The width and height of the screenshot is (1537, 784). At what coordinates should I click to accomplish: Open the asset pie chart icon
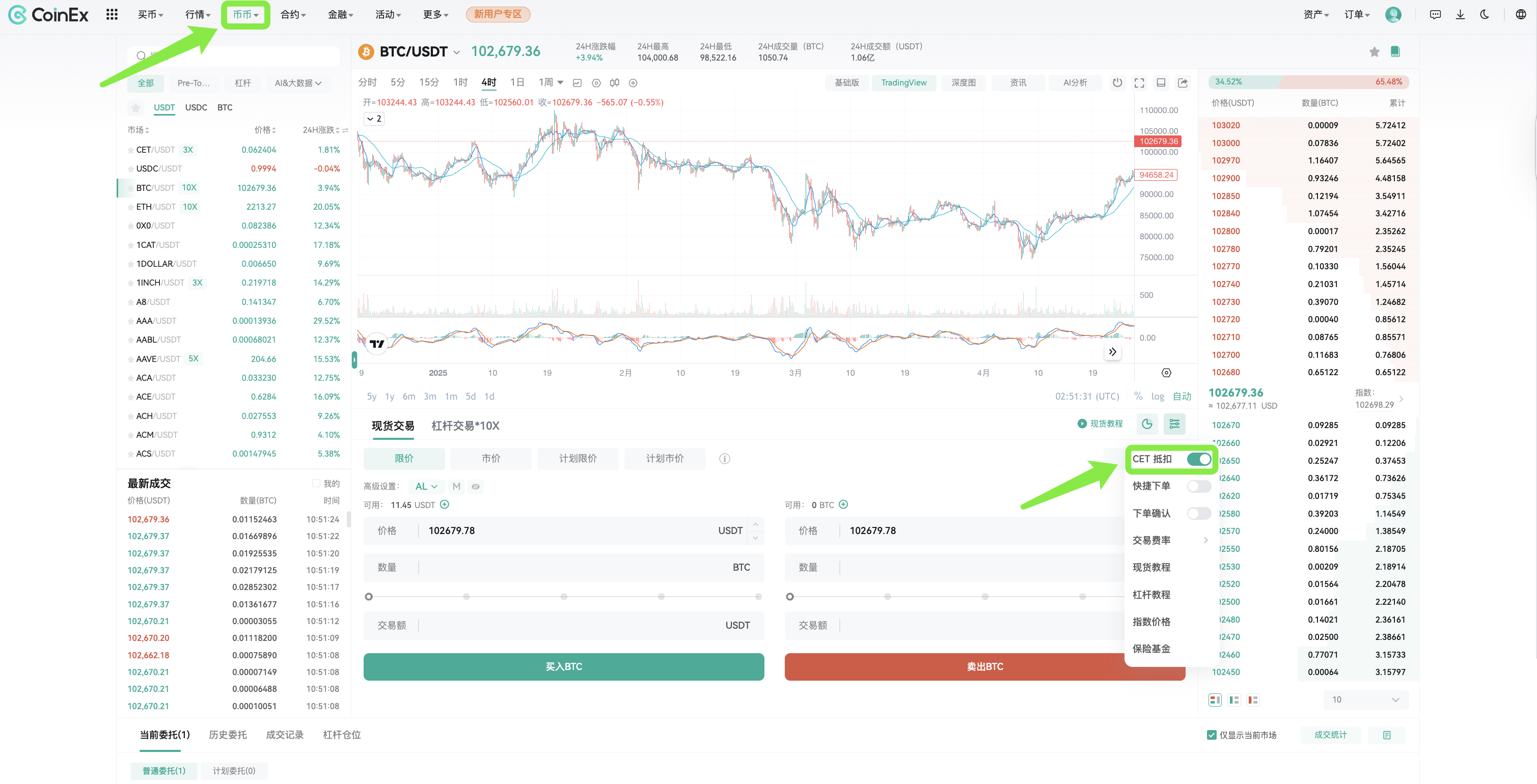(x=1147, y=424)
